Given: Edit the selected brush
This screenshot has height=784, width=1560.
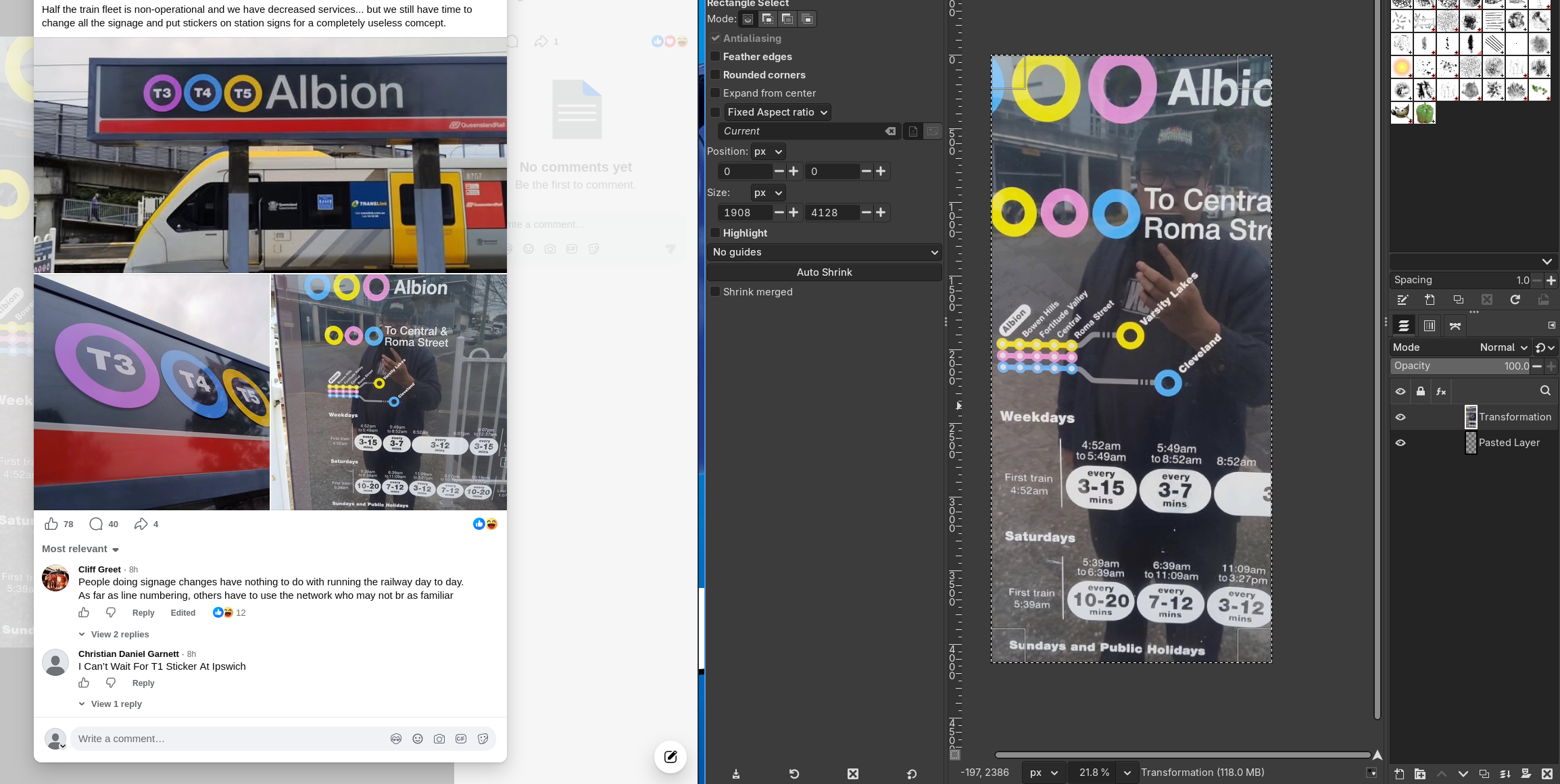Looking at the screenshot, I should click(1403, 300).
